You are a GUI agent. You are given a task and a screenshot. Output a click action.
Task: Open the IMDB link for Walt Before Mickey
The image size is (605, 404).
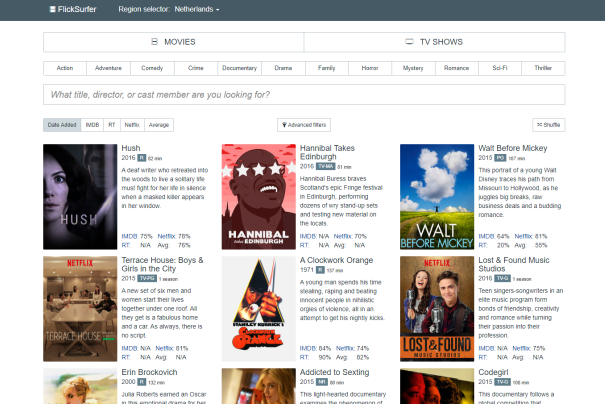(x=487, y=236)
